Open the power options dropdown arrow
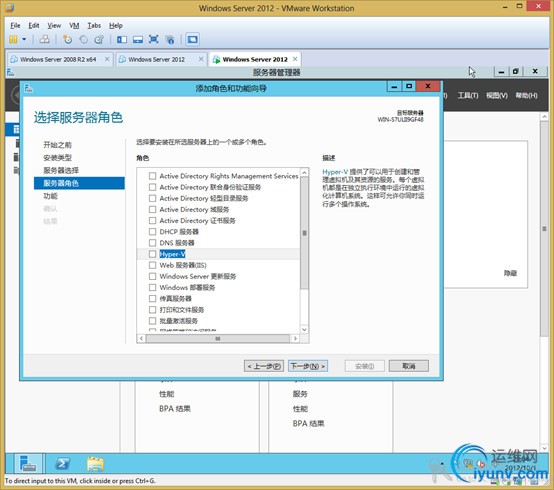 [x=24, y=39]
